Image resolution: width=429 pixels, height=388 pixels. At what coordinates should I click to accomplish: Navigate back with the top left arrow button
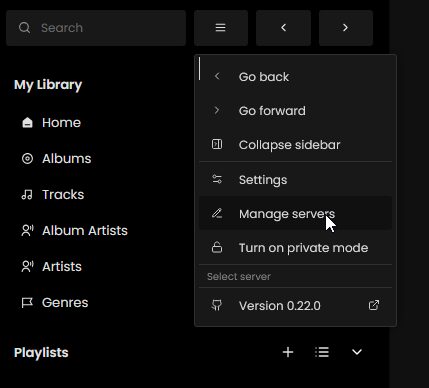(283, 28)
